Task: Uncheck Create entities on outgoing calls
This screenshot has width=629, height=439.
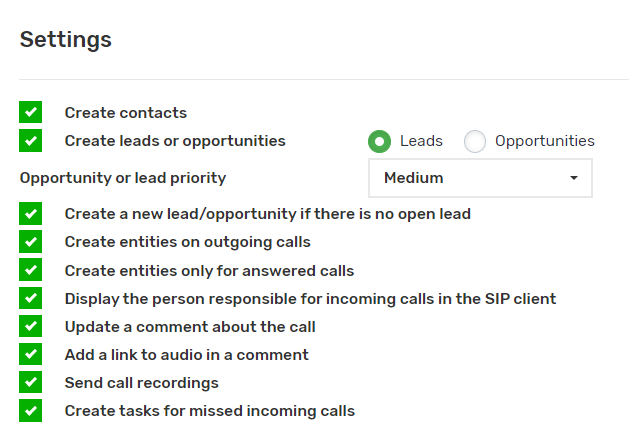Action: pos(31,242)
